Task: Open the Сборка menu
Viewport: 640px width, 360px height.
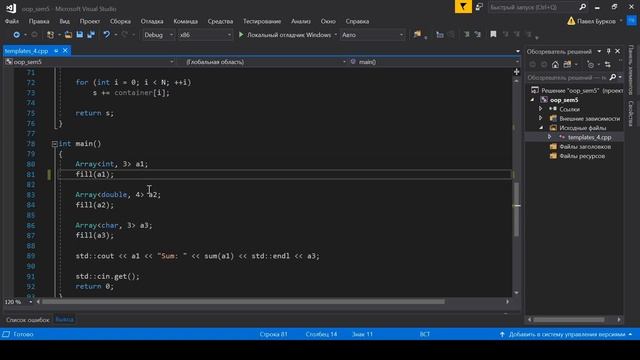Action: 120,21
